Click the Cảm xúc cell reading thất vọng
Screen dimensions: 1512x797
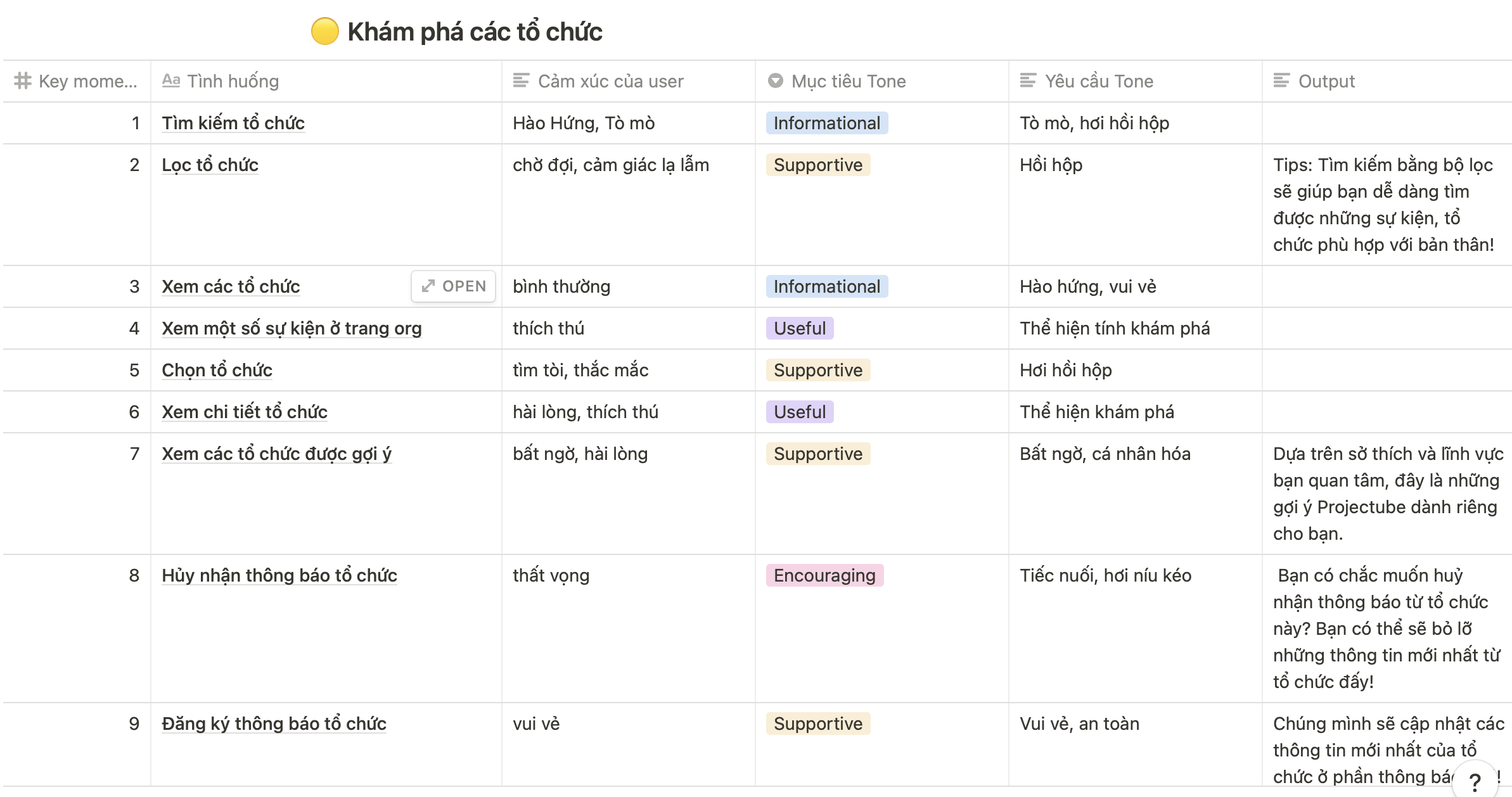(551, 575)
